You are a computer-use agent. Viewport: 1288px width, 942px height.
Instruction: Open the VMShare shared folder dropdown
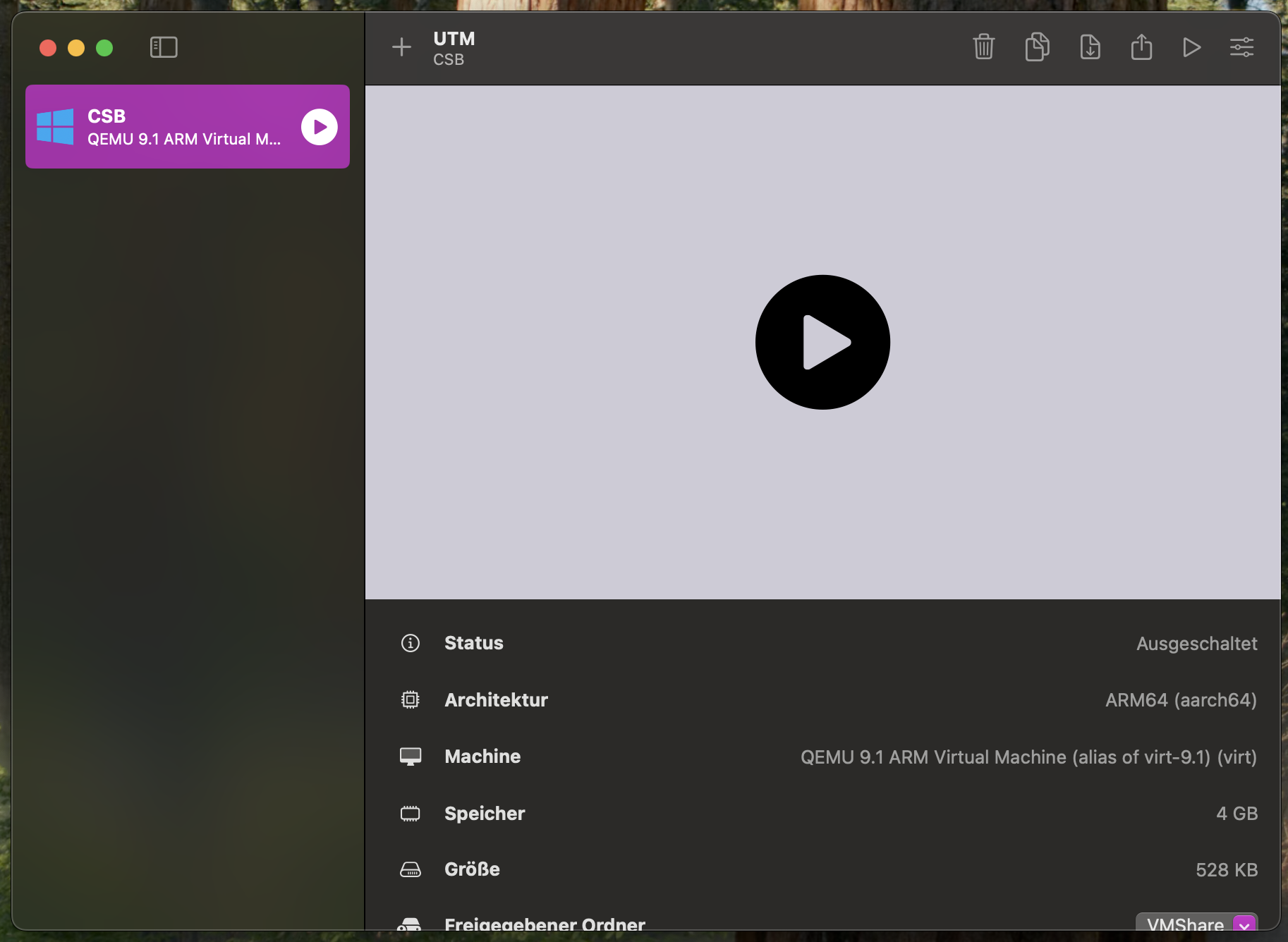pos(1196,924)
